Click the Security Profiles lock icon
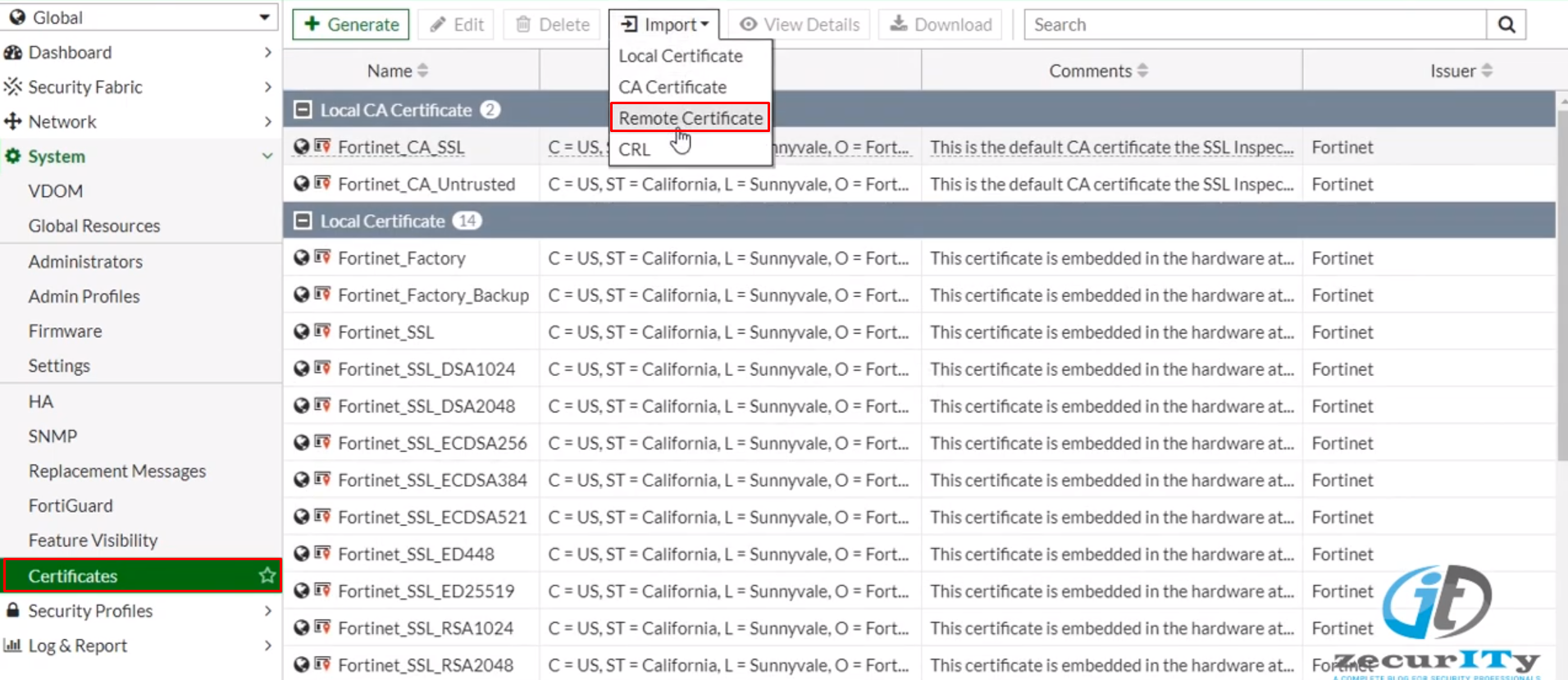The width and height of the screenshot is (1568, 680). coord(13,611)
